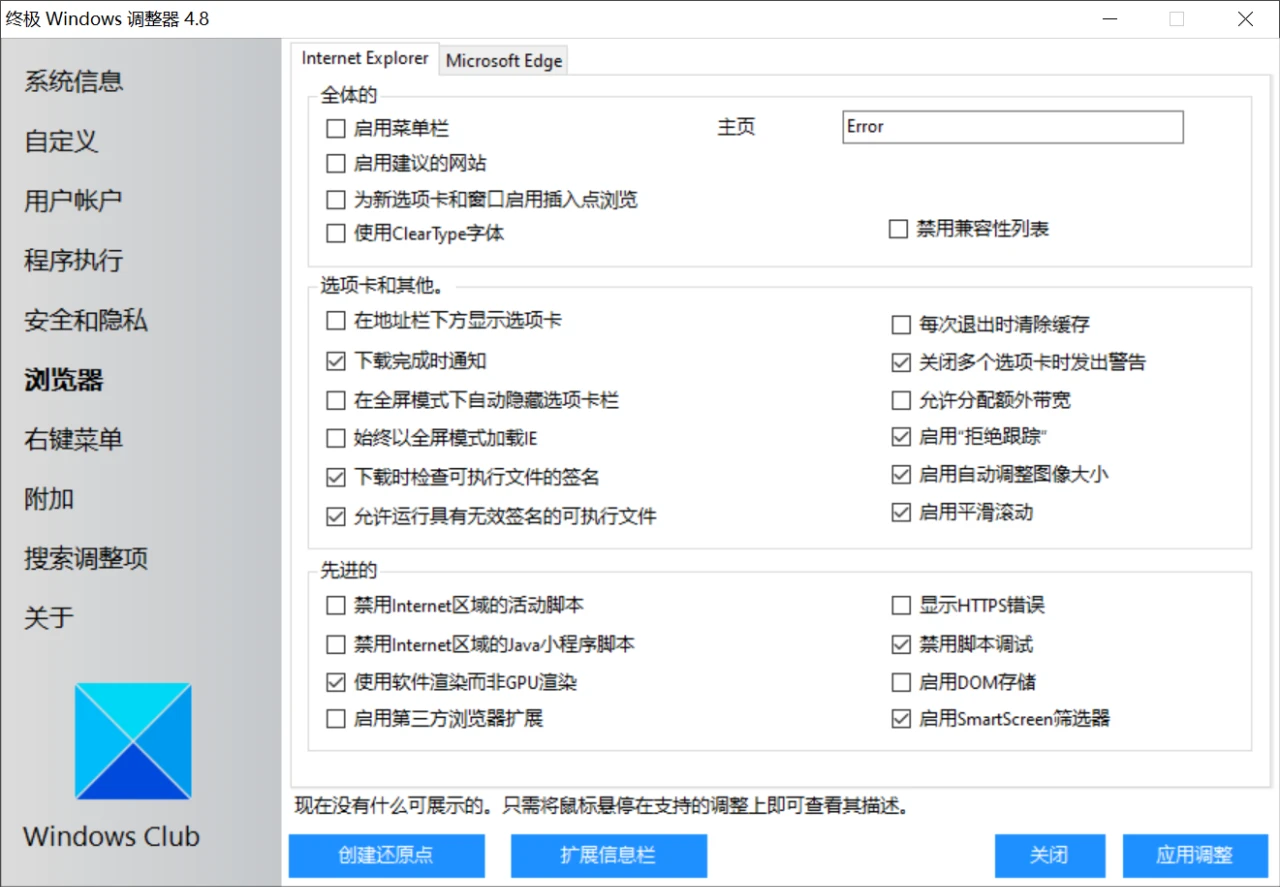The width and height of the screenshot is (1280, 887).
Task: Uncheck 下载完成时通知
Action: [x=336, y=361]
